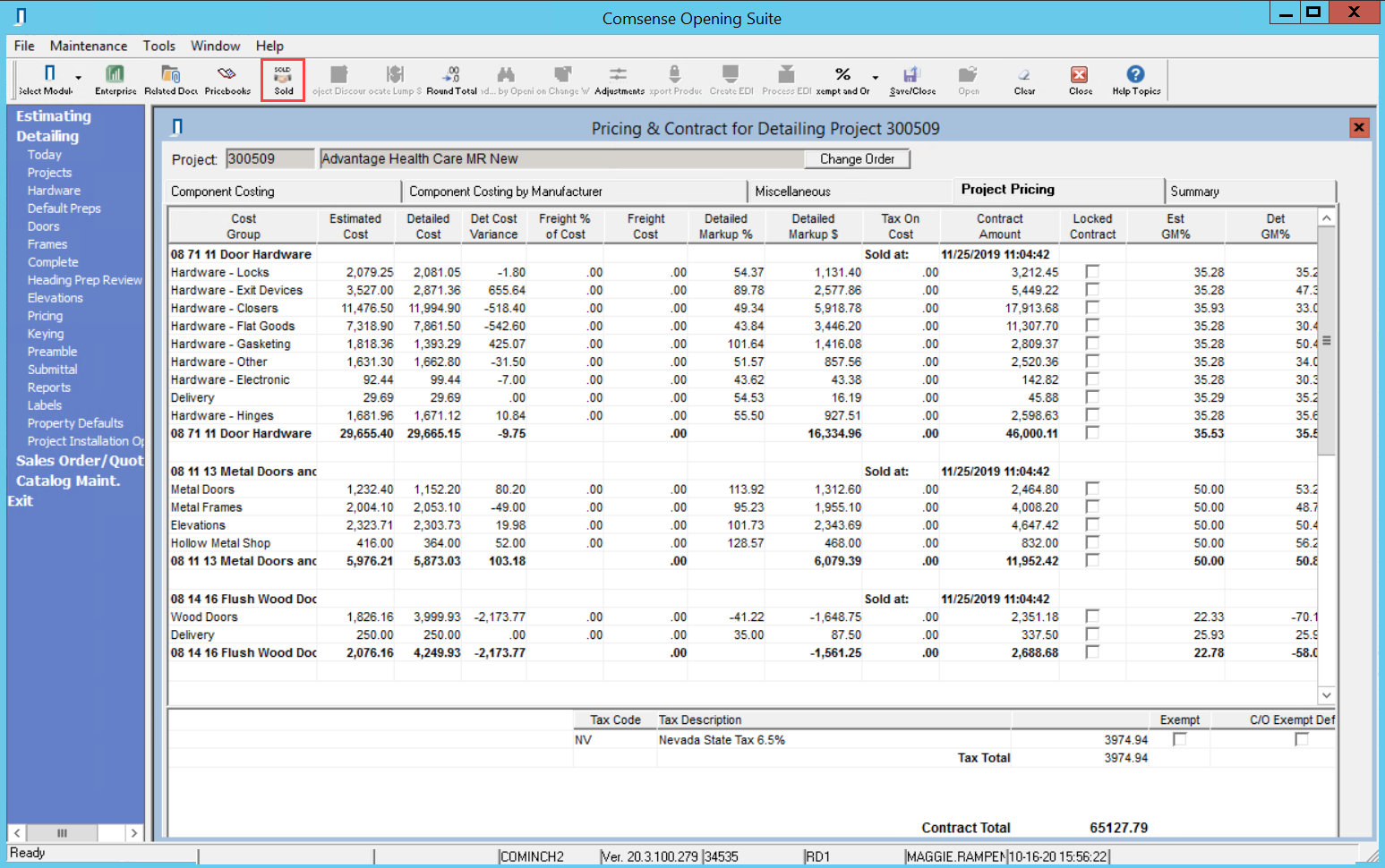The image size is (1385, 868).
Task: Click the Save/Close toolbar icon
Action: pyautogui.click(x=912, y=80)
